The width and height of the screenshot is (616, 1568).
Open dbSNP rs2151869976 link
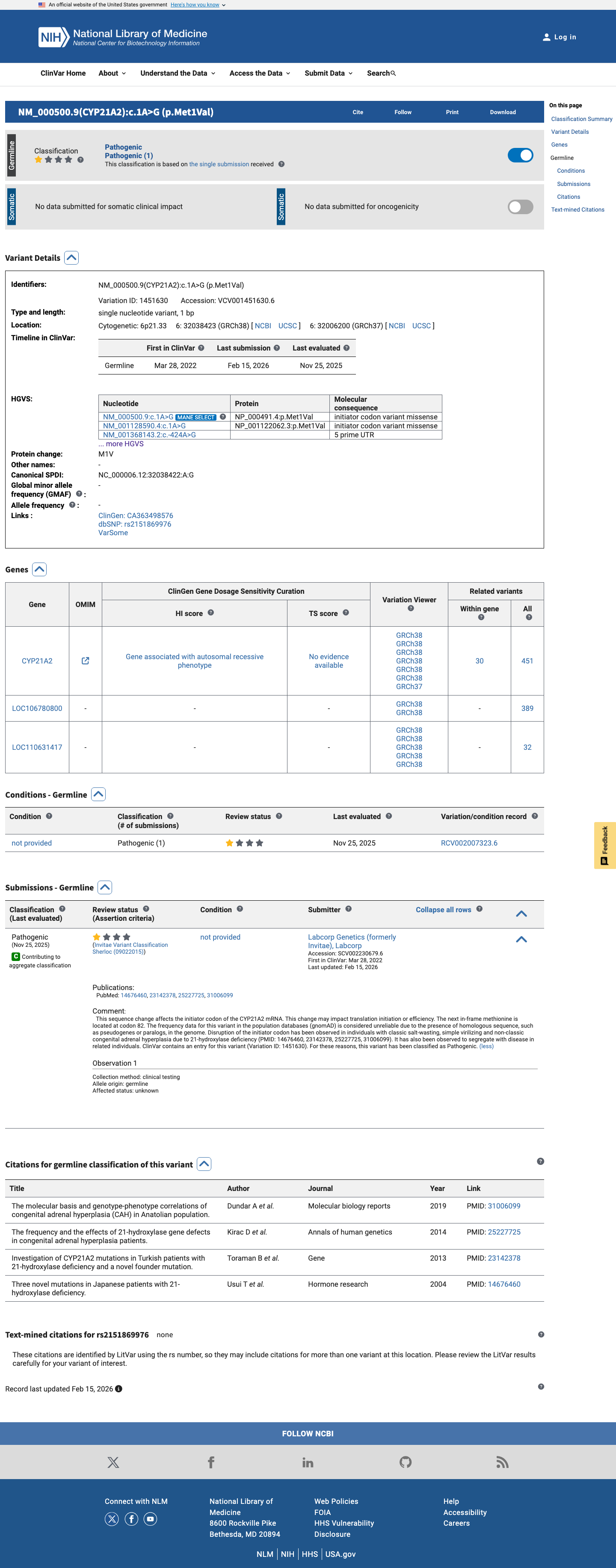tap(135, 525)
